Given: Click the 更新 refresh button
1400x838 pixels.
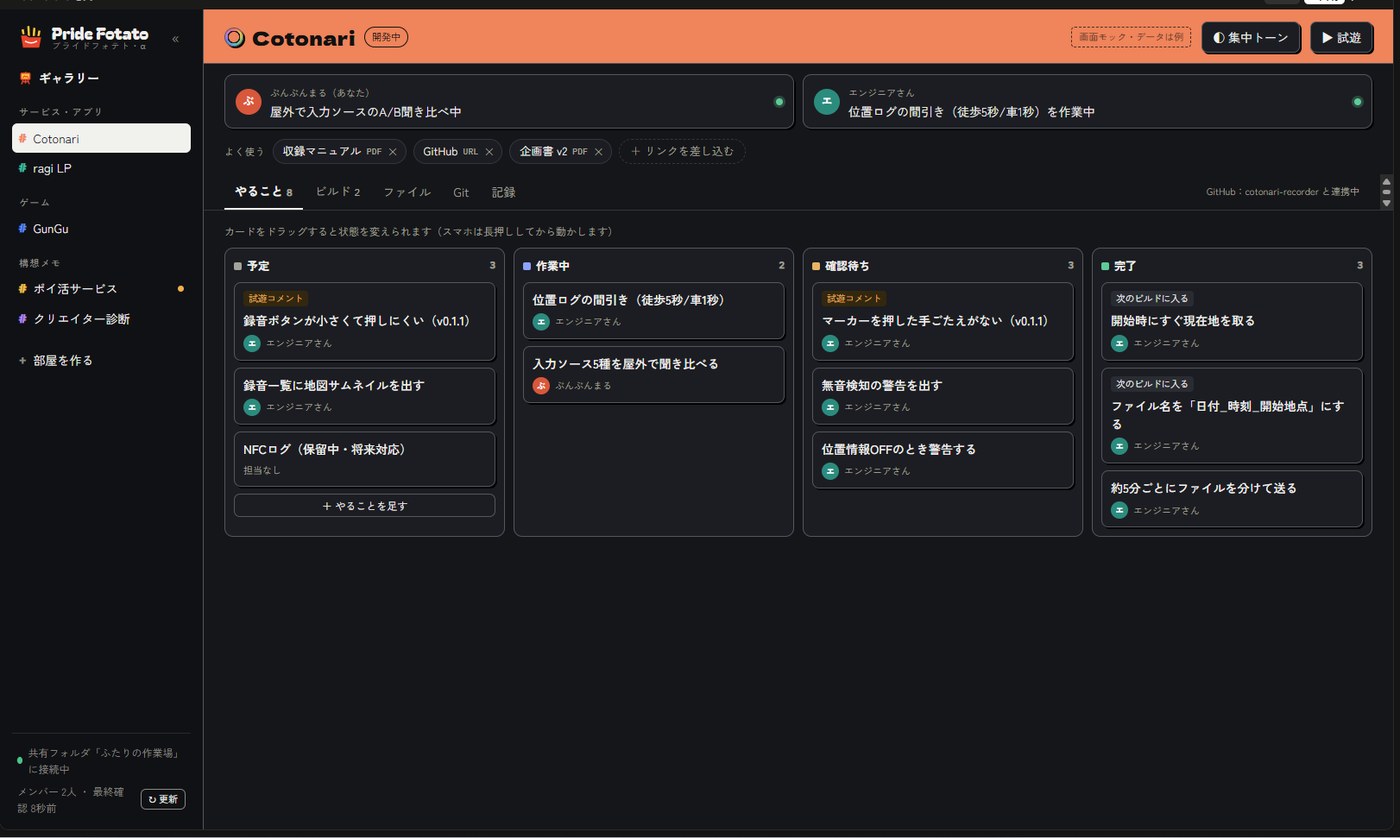Looking at the screenshot, I should click(x=163, y=799).
